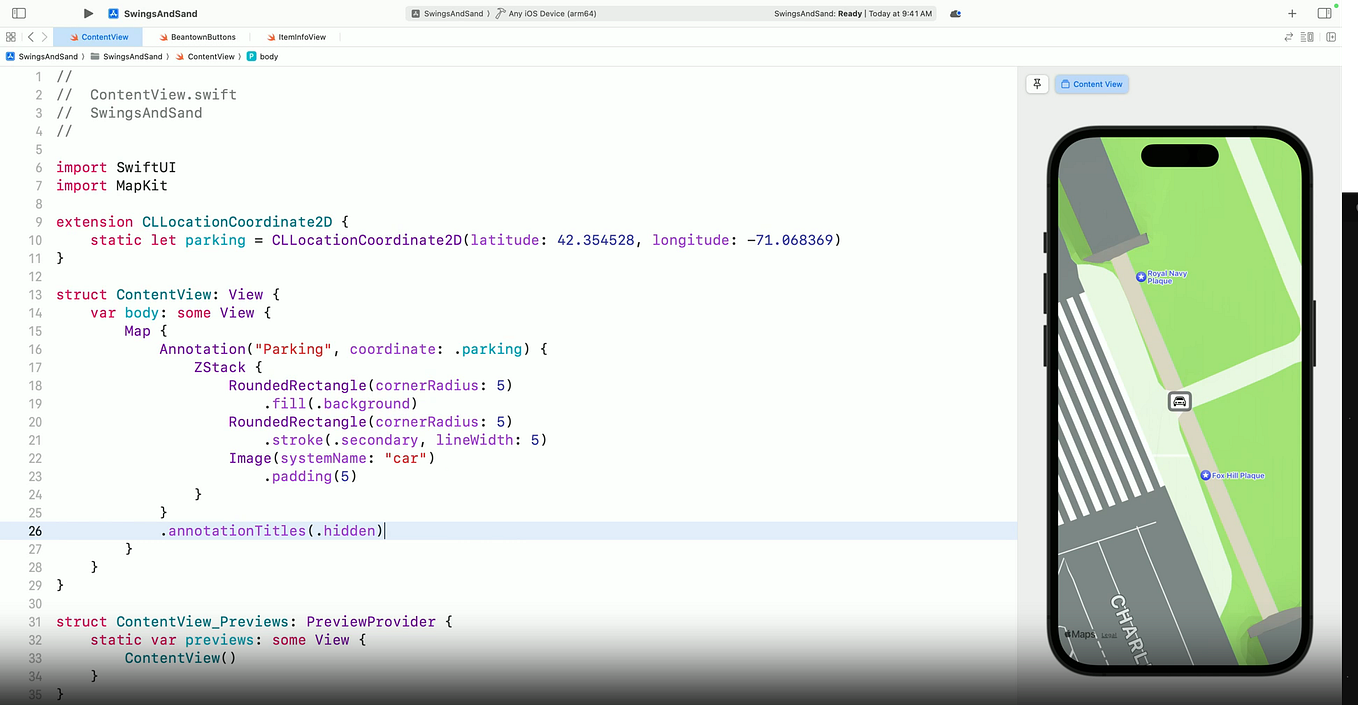Click the Xcode Cloud icon in the toolbar
The image size is (1358, 705).
(952, 13)
